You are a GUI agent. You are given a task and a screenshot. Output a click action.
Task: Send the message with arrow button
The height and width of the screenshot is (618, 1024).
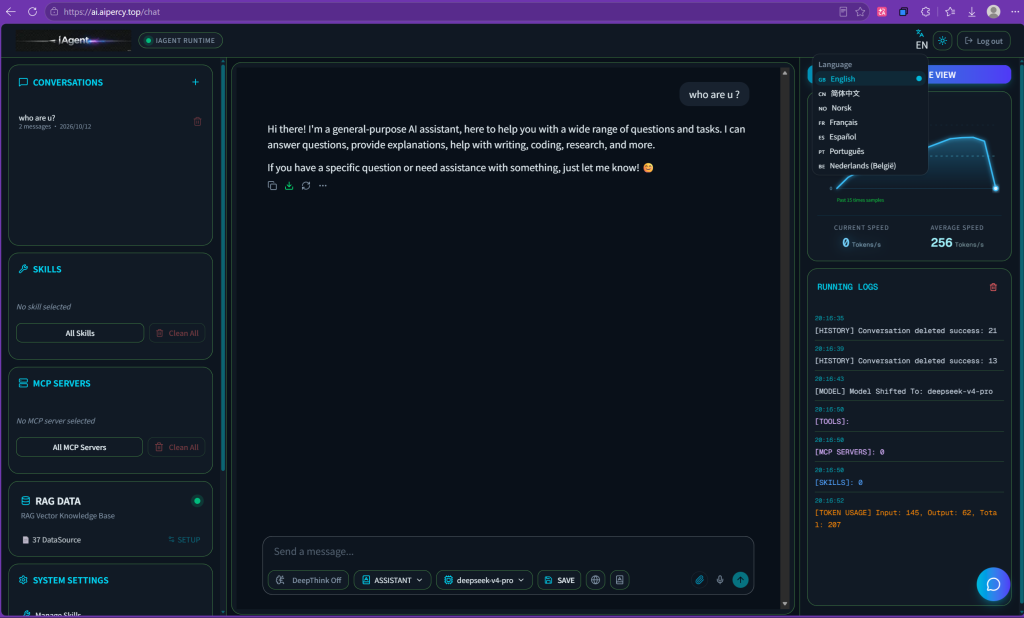coord(740,579)
